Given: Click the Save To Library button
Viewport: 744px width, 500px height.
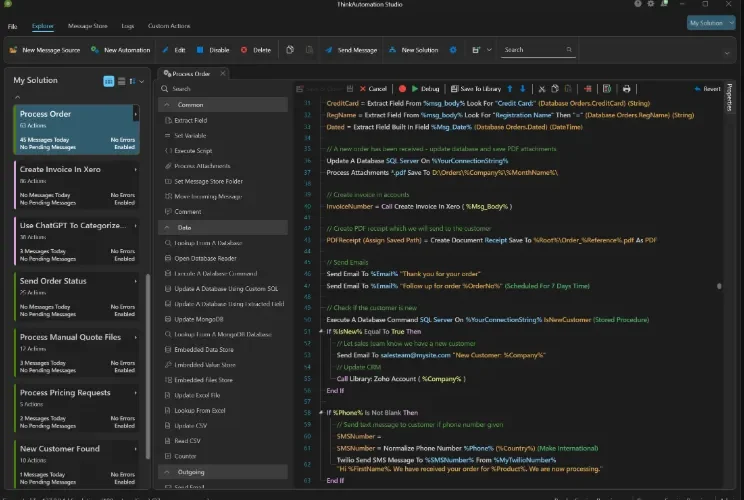Looking at the screenshot, I should point(475,89).
